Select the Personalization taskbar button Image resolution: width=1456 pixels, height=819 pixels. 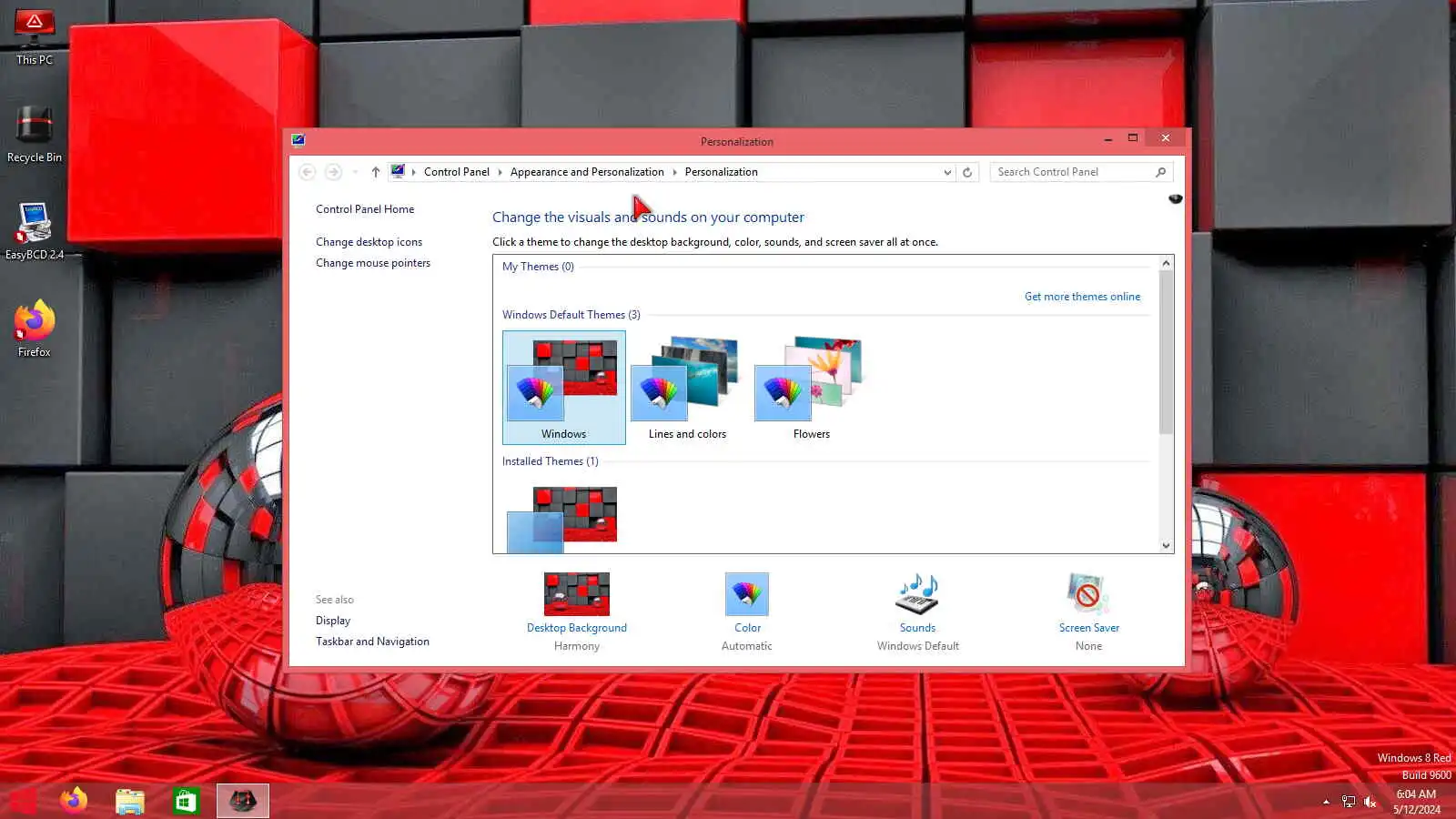(243, 801)
